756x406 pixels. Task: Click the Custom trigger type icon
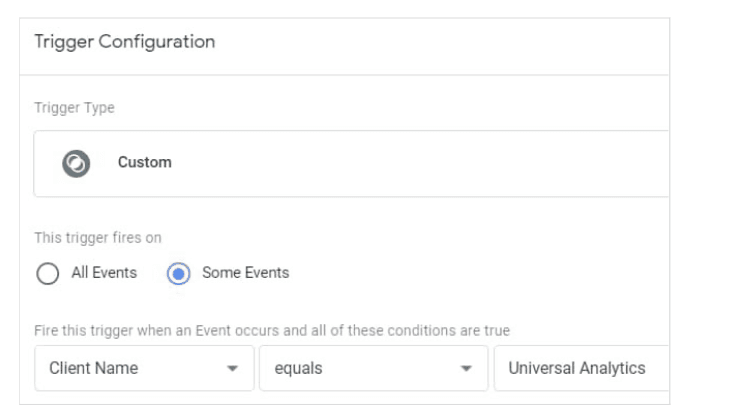76,163
